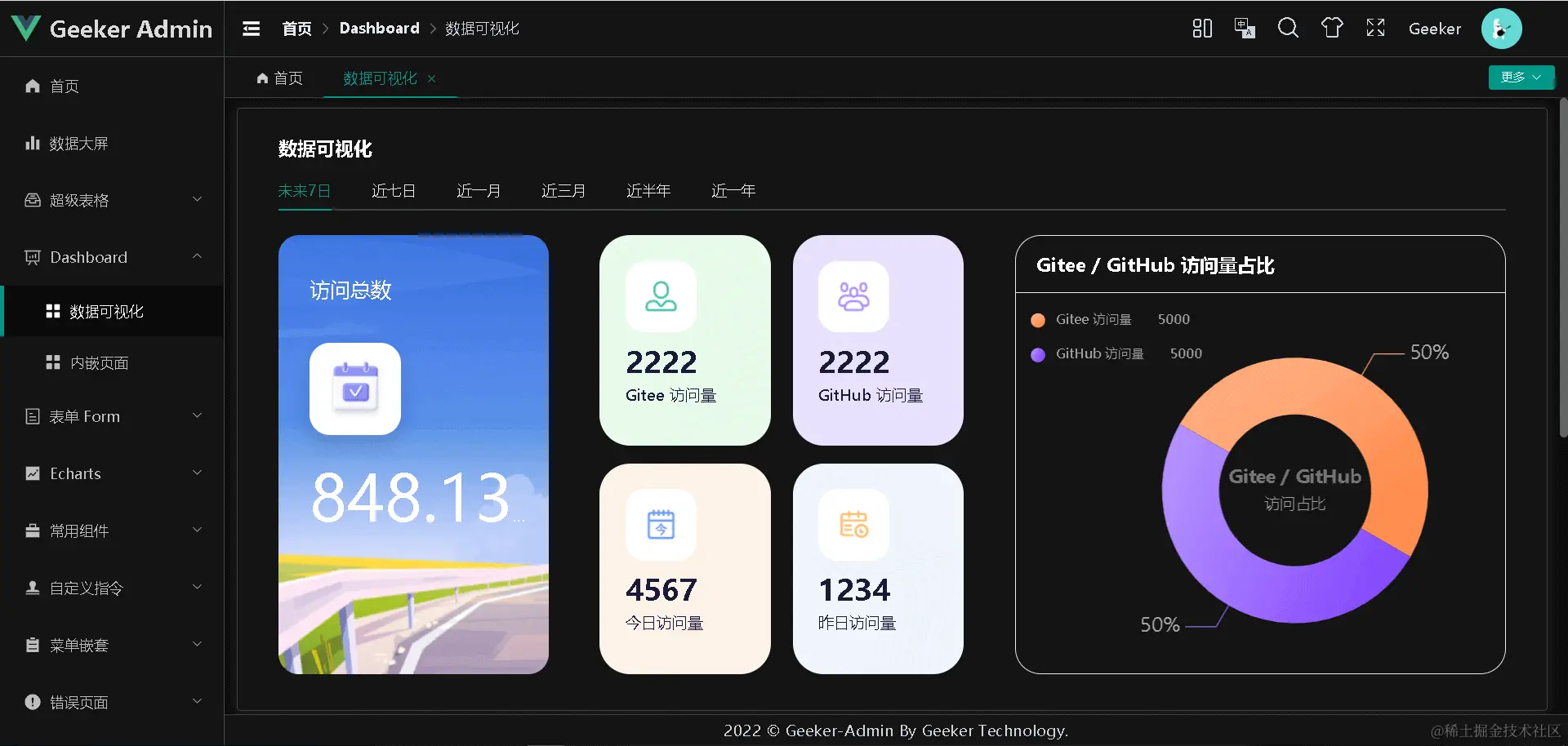Click the 自定义指令 stamp icon

[x=33, y=588]
